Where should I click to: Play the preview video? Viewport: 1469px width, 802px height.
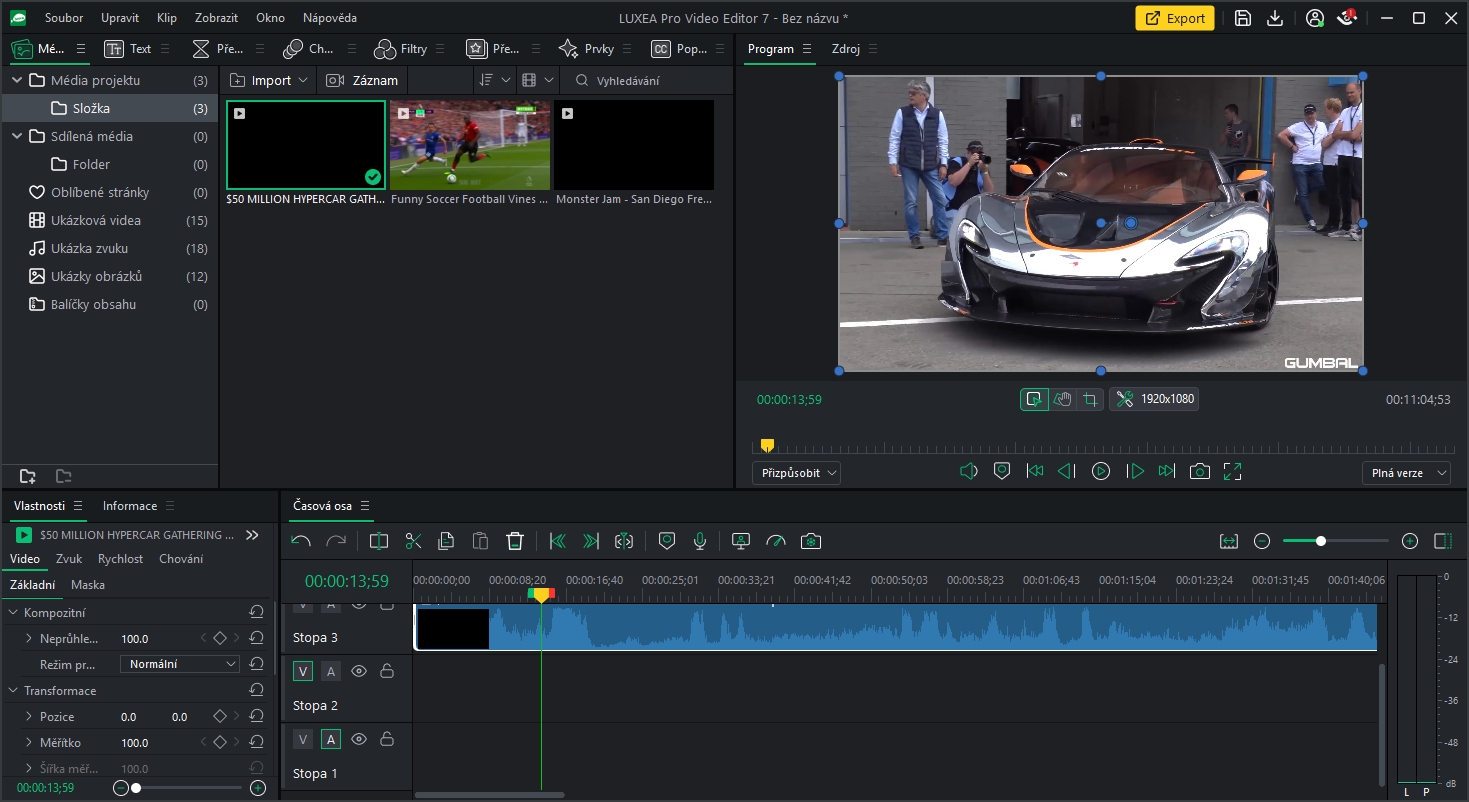pos(1101,471)
